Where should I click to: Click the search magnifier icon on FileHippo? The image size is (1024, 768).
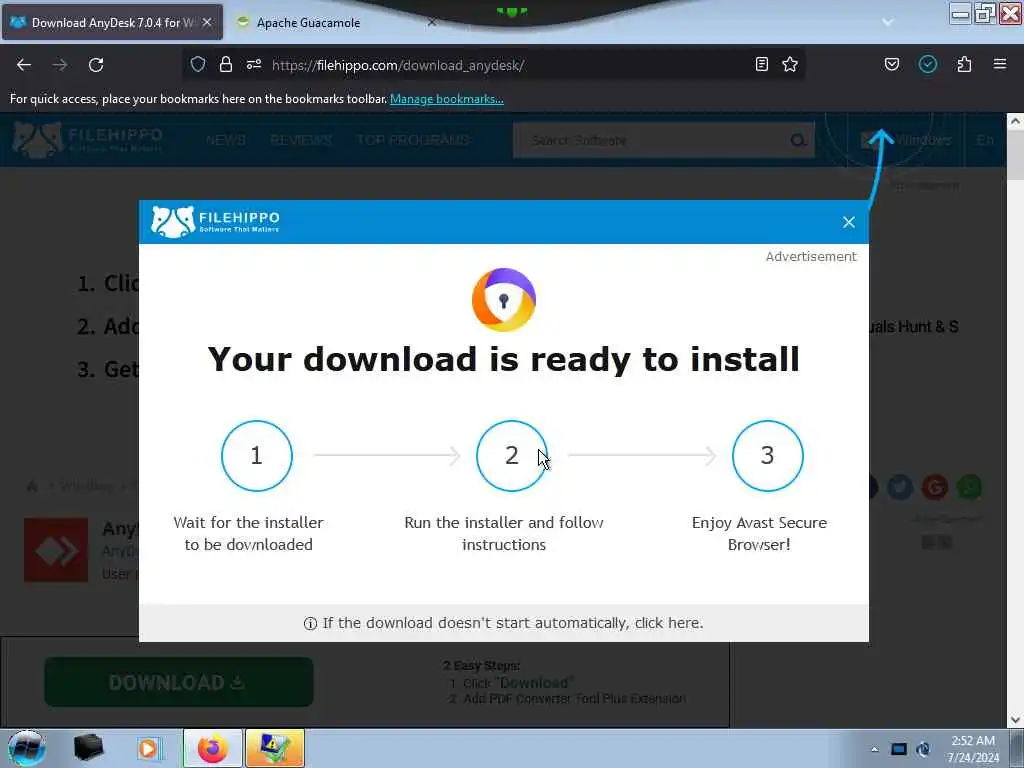797,140
